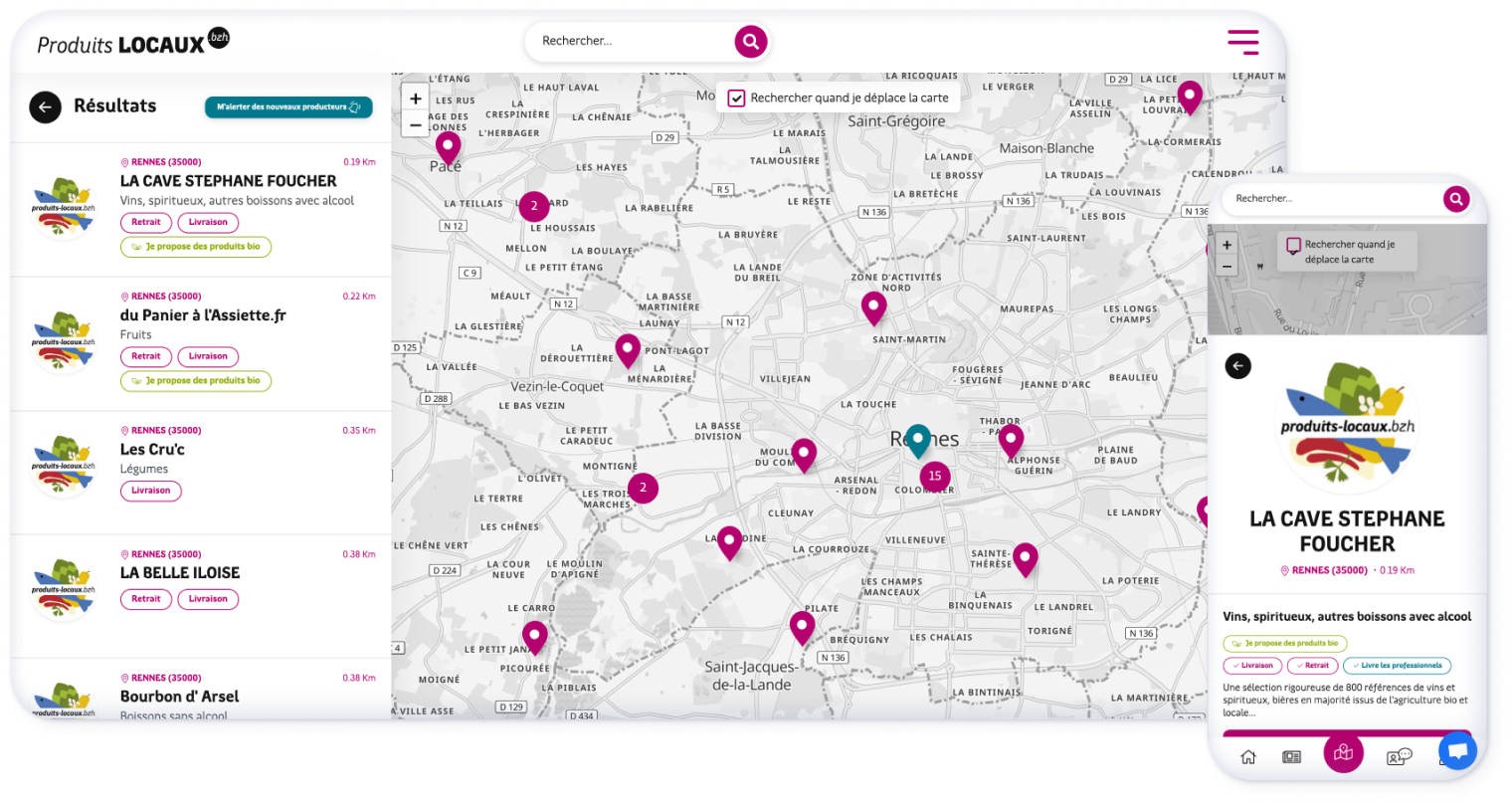Select the teal map pin in Rennes center
Image resolution: width=1512 pixels, height=805 pixels.
pyautogui.click(x=917, y=439)
